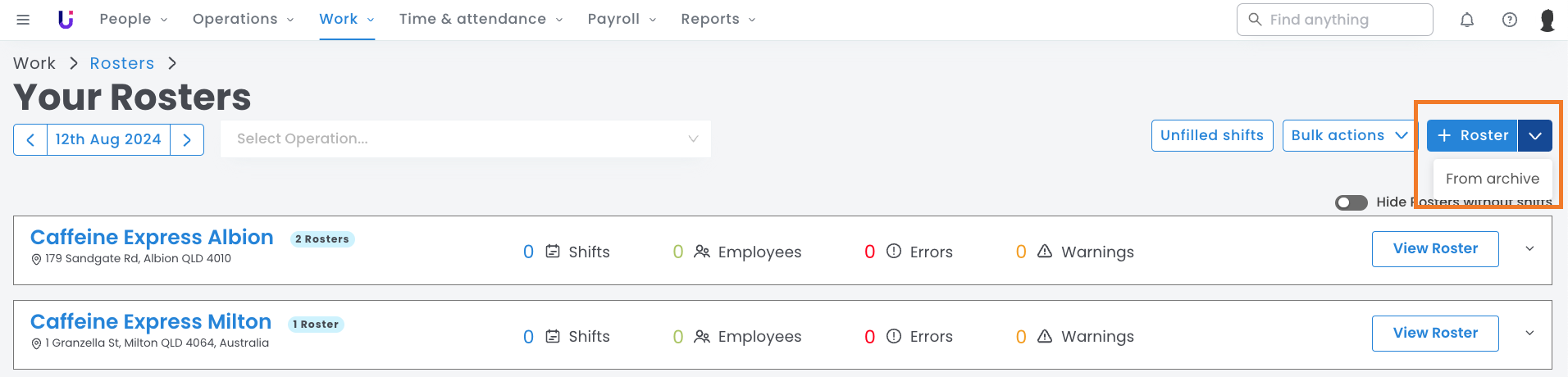Toggle Hide Rosters without shifts switch

click(x=1351, y=202)
